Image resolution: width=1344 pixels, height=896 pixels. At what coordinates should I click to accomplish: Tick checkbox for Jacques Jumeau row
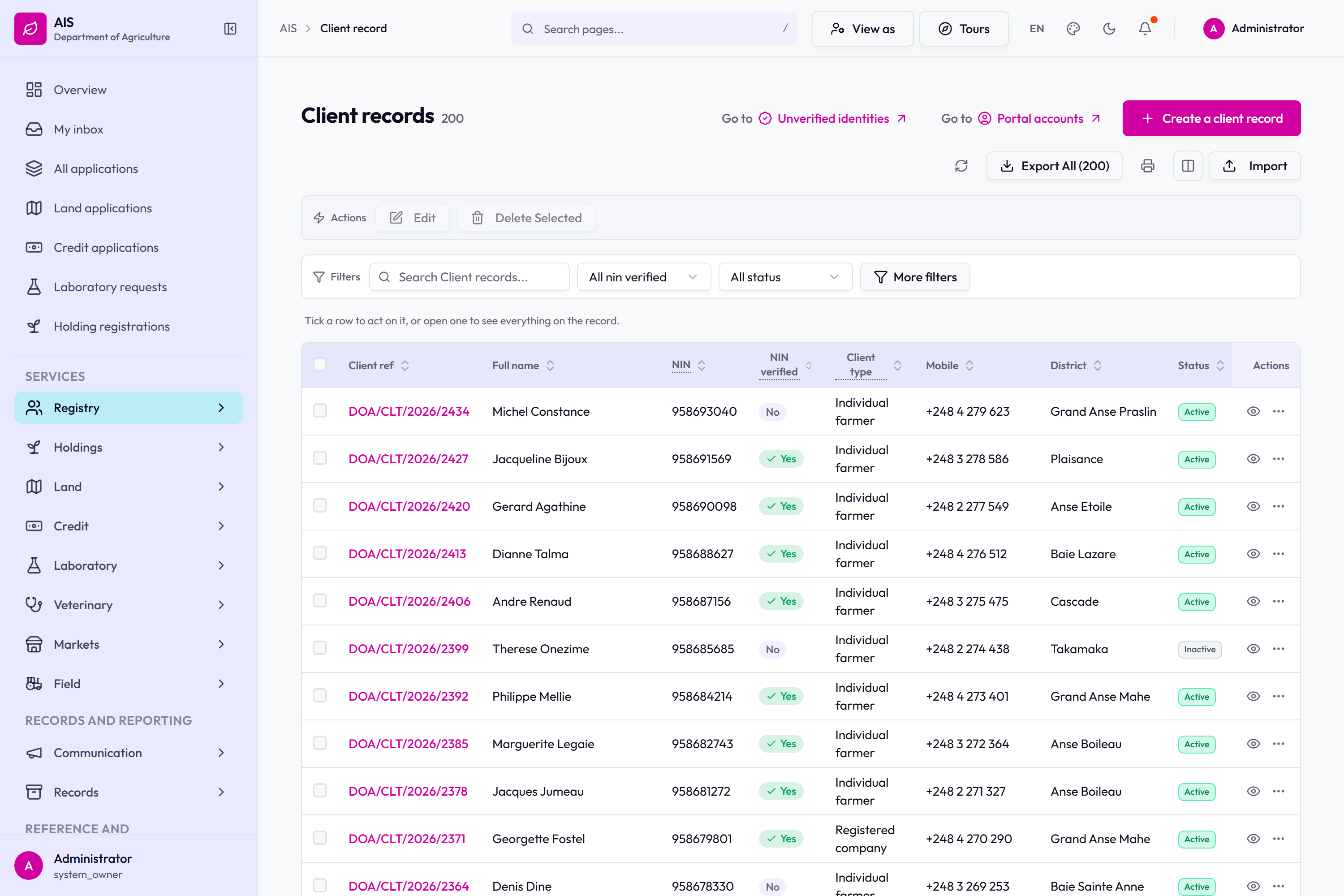[320, 790]
